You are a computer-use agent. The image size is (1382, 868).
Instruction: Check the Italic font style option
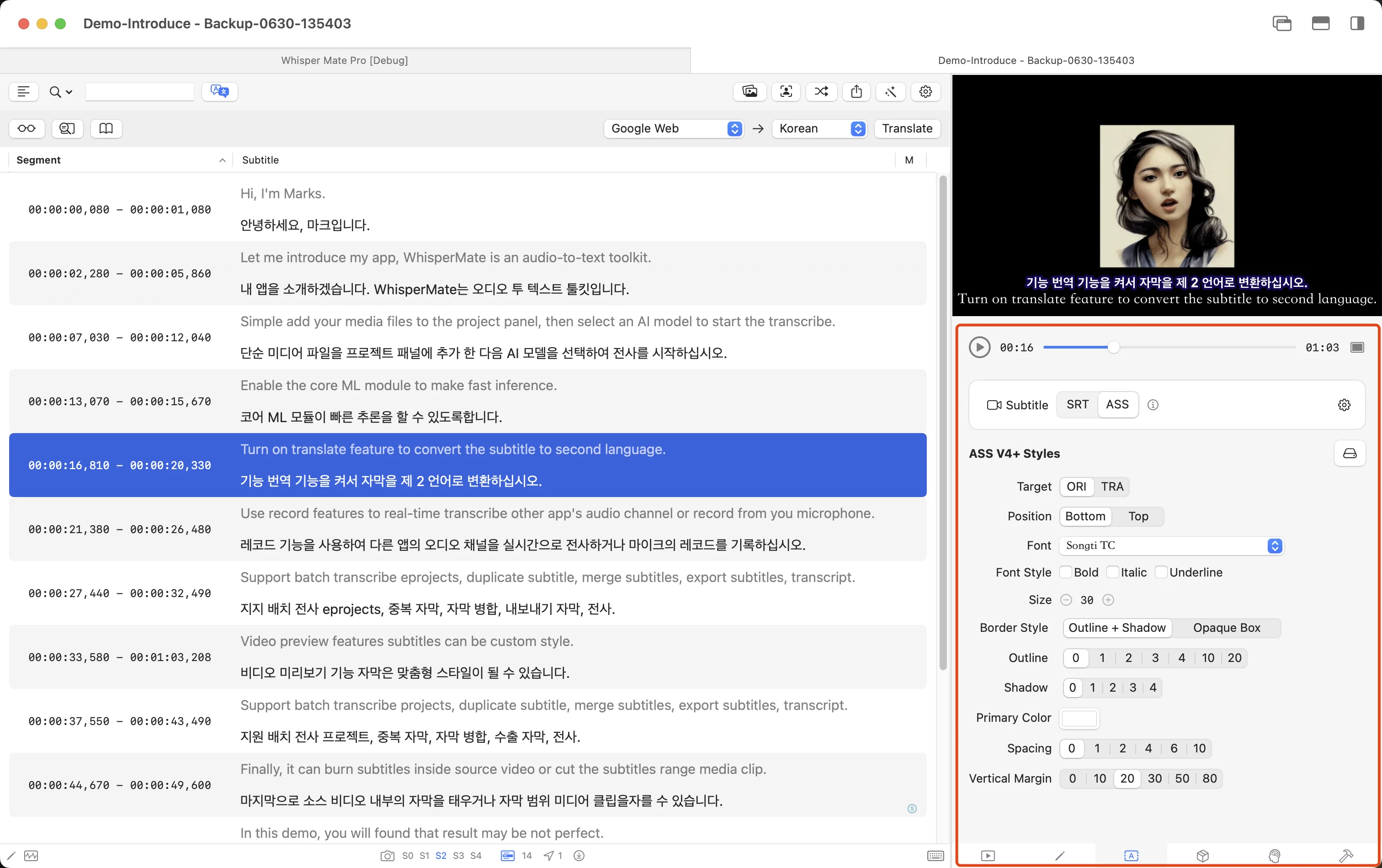tap(1113, 572)
